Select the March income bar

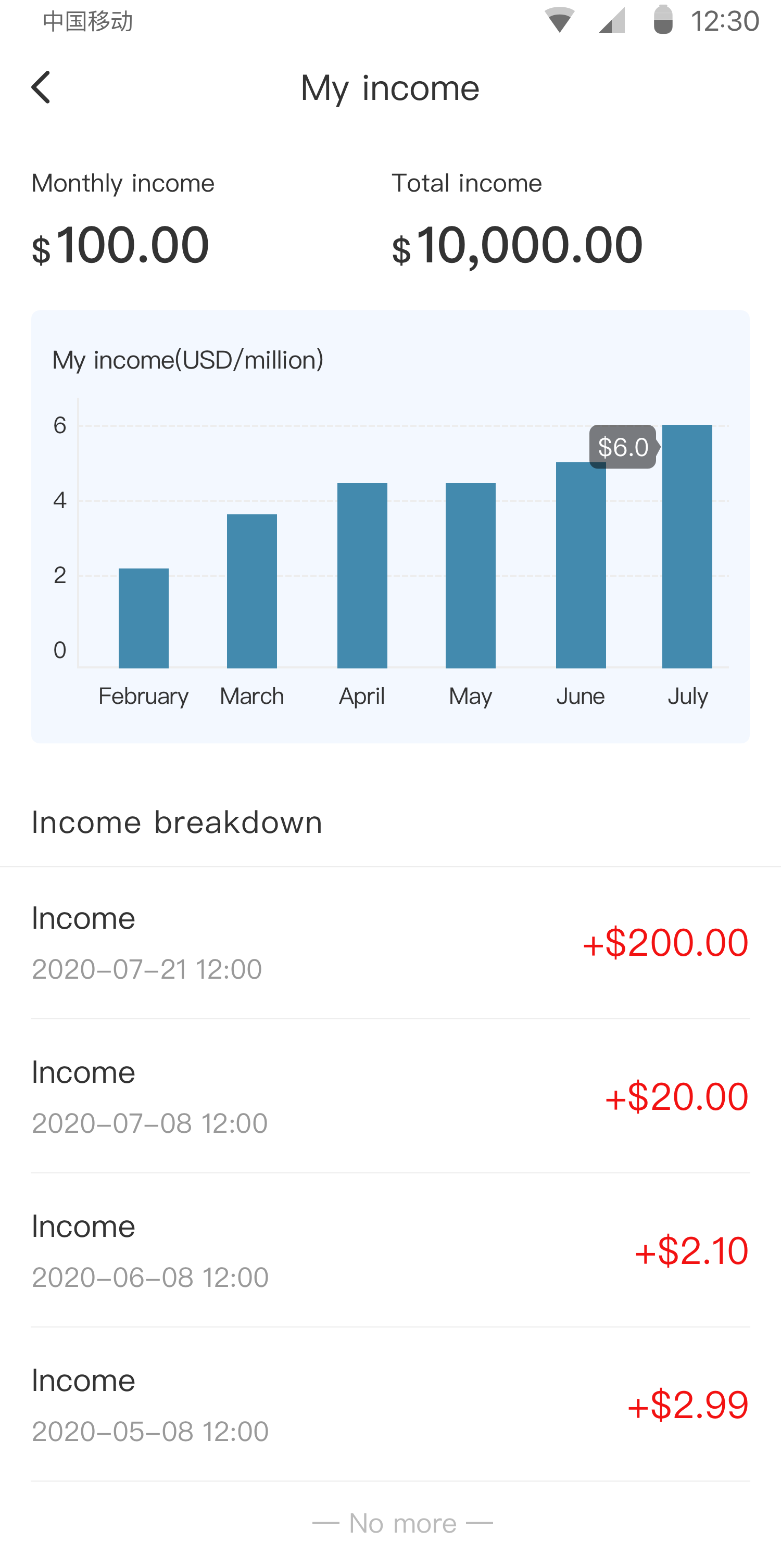252,591
